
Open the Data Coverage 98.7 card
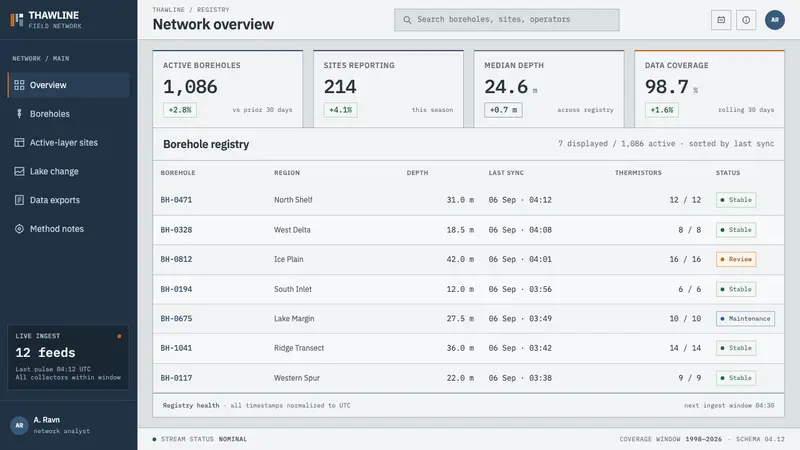pyautogui.click(x=709, y=89)
